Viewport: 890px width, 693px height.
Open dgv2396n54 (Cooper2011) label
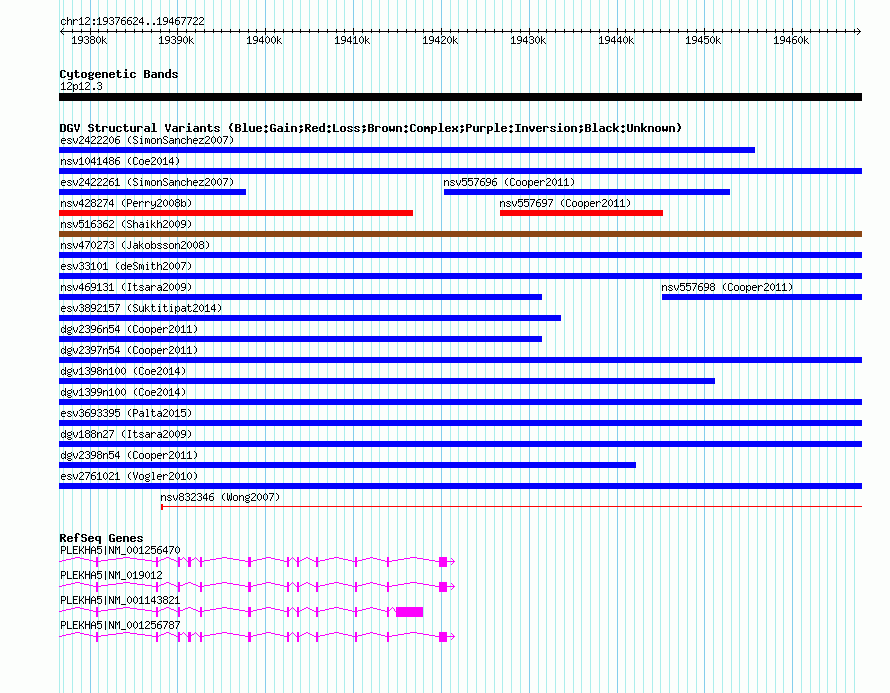(129, 329)
